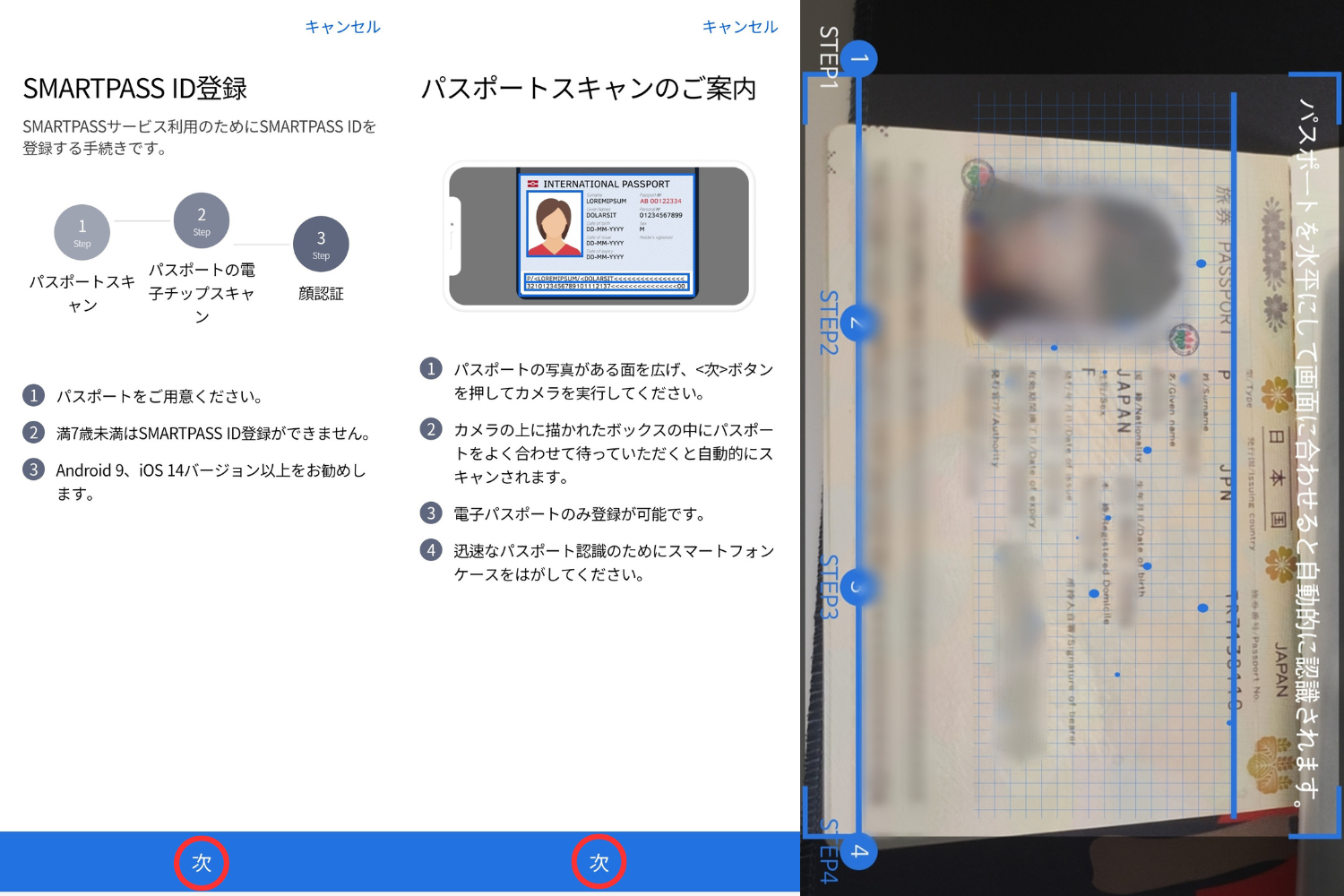
Task: Click badge 4 about removing smartphone case
Action: (431, 550)
